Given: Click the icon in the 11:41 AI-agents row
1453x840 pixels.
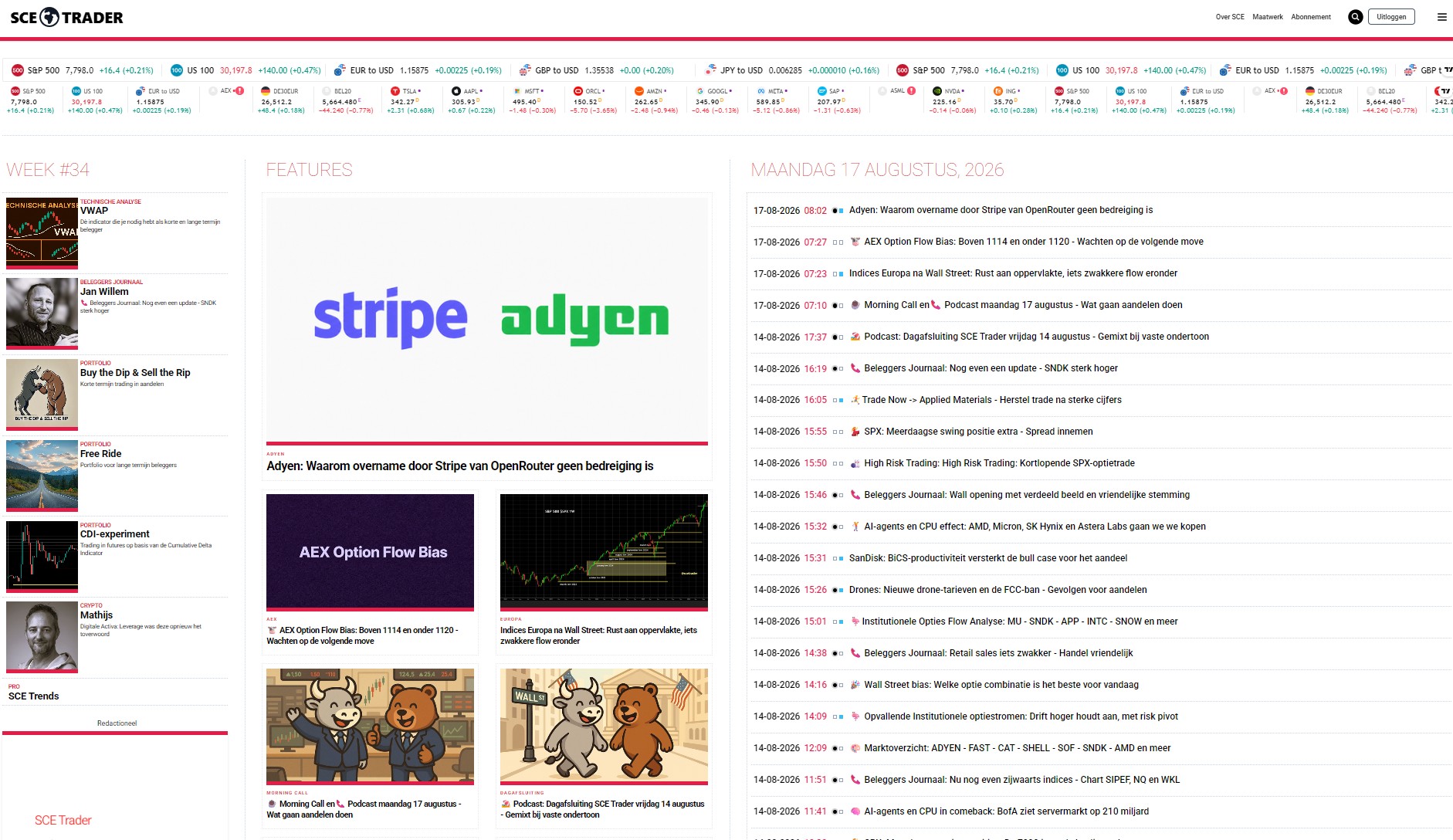Looking at the screenshot, I should click(855, 811).
